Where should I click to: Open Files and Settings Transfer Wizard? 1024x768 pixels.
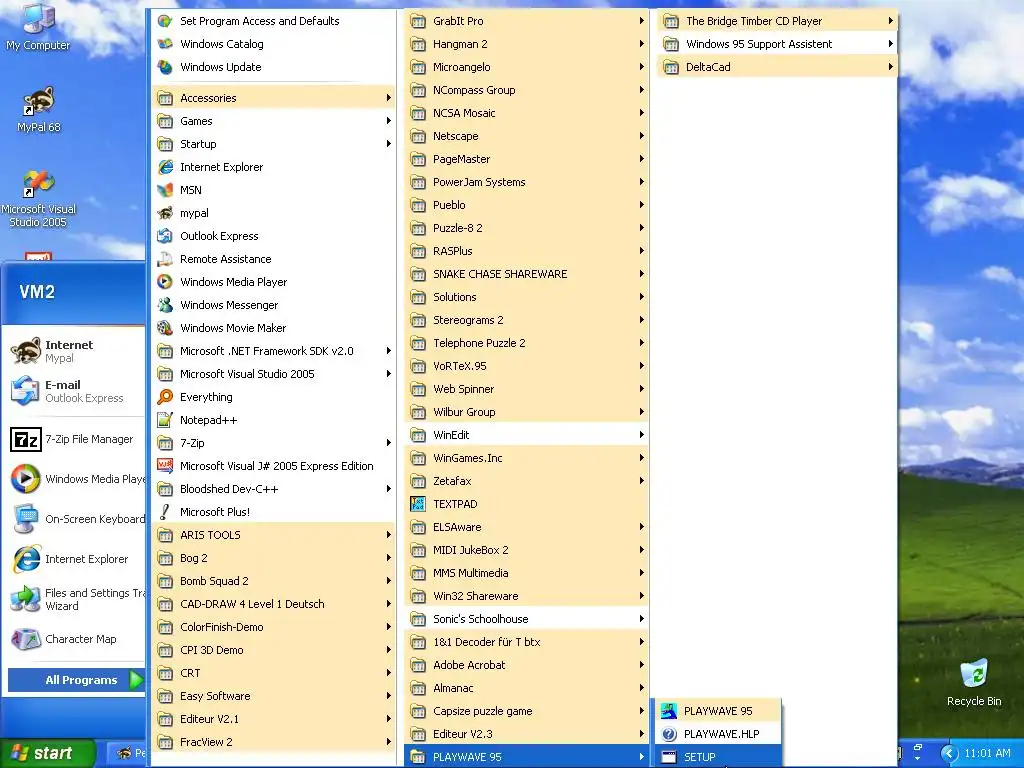click(76, 599)
